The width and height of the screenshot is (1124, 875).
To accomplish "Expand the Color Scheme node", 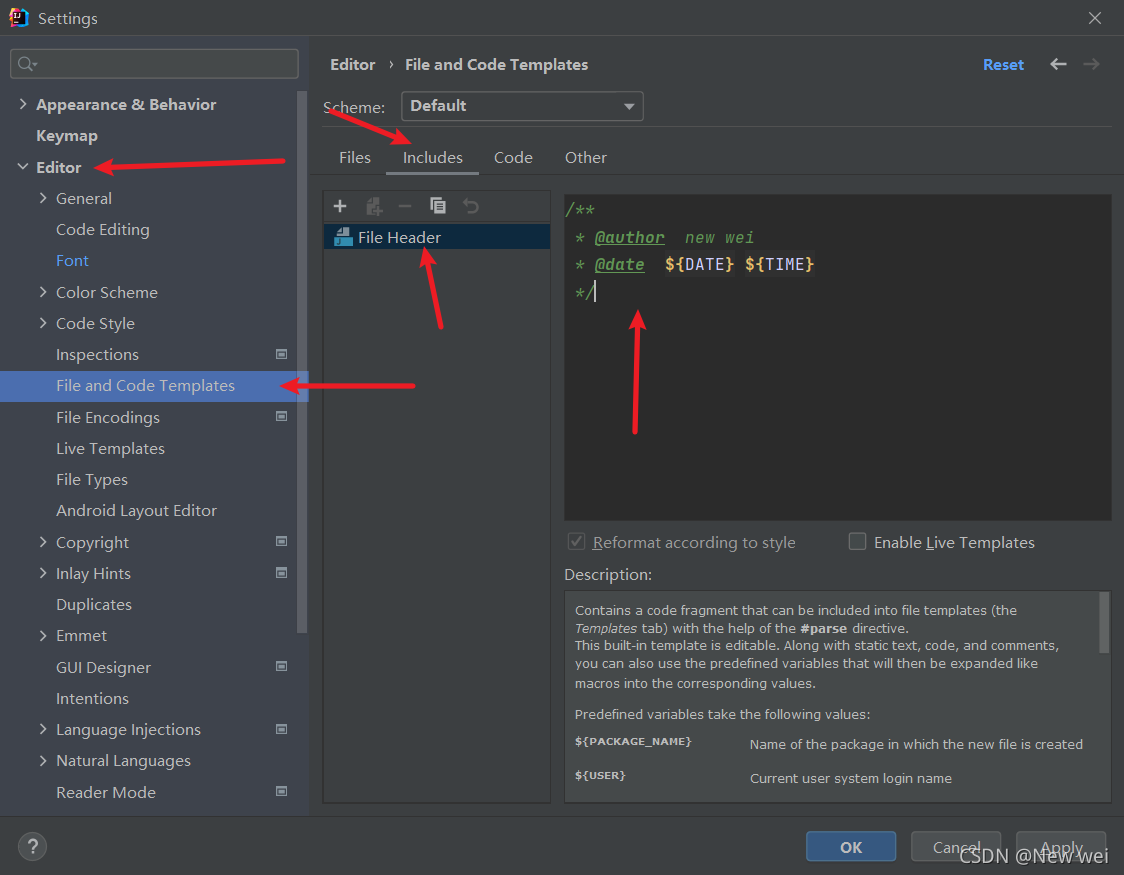I will (43, 292).
